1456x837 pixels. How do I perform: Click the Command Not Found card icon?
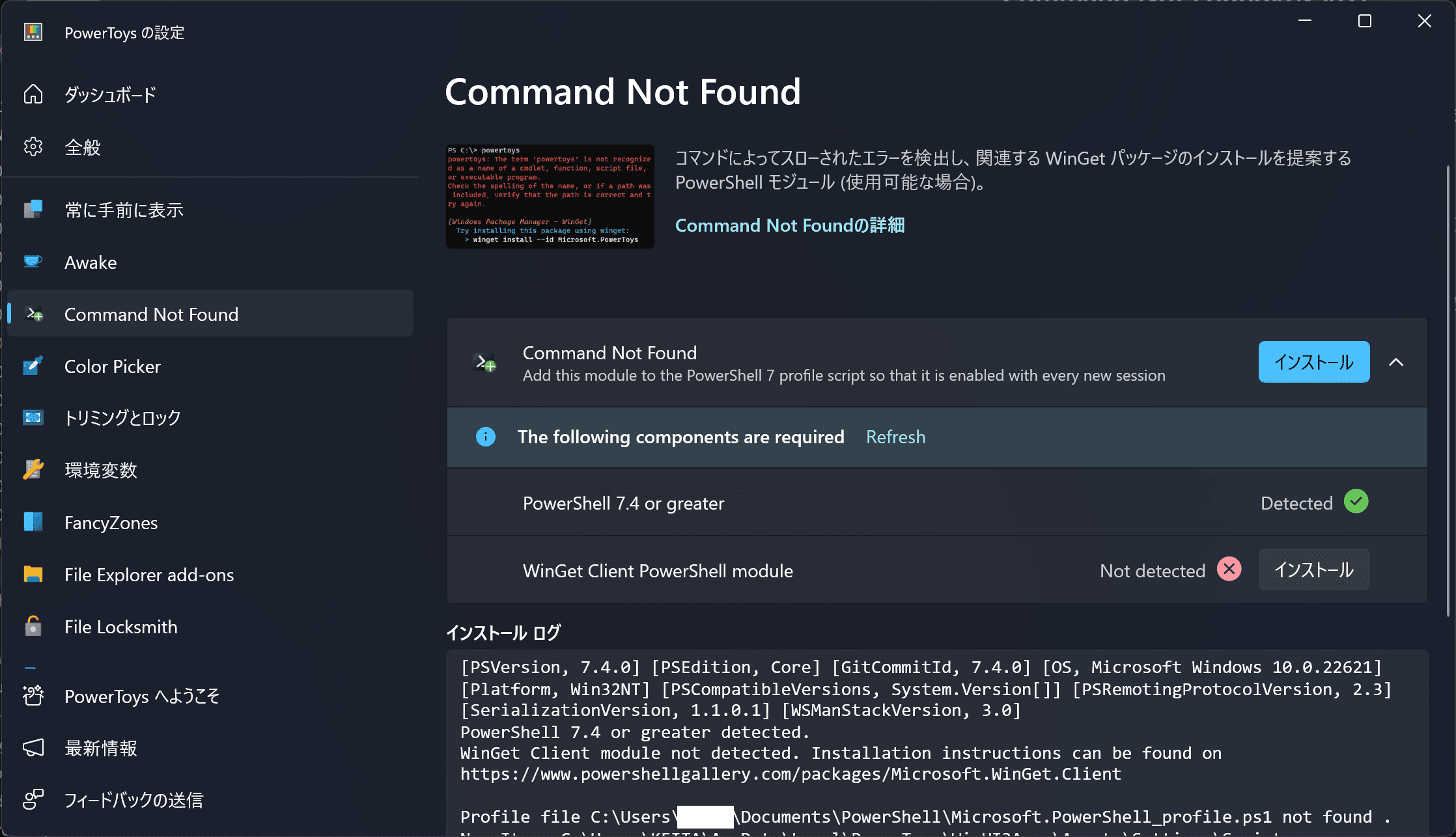click(484, 363)
